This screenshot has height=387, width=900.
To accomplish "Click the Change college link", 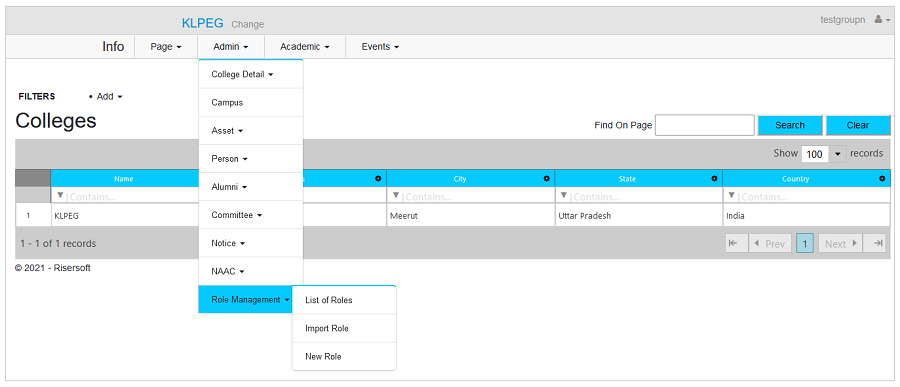I will [247, 24].
